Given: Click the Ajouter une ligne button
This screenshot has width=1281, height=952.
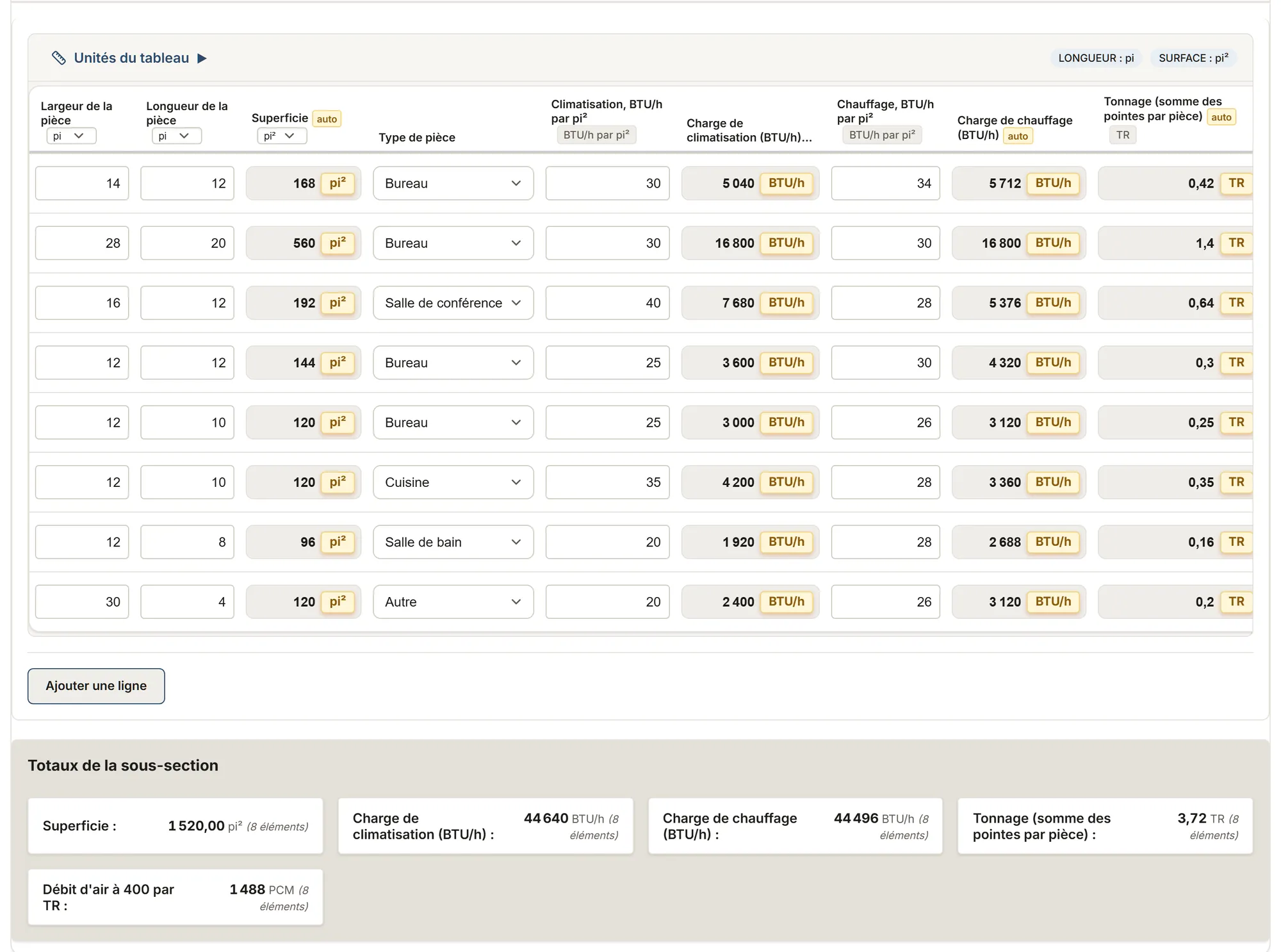Looking at the screenshot, I should [96, 686].
